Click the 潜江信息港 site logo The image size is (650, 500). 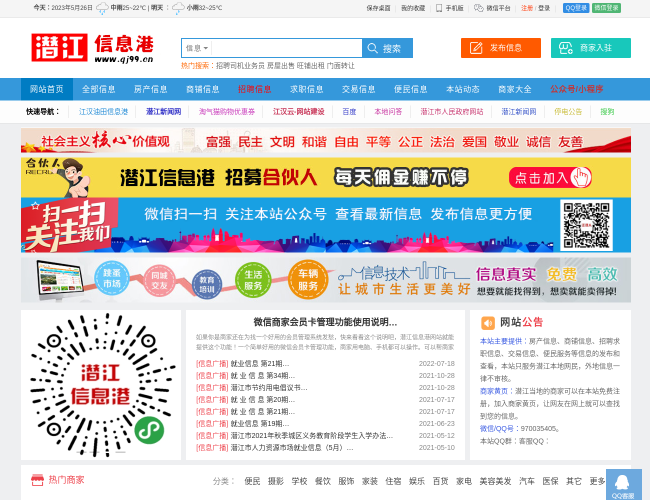pyautogui.click(x=92, y=48)
